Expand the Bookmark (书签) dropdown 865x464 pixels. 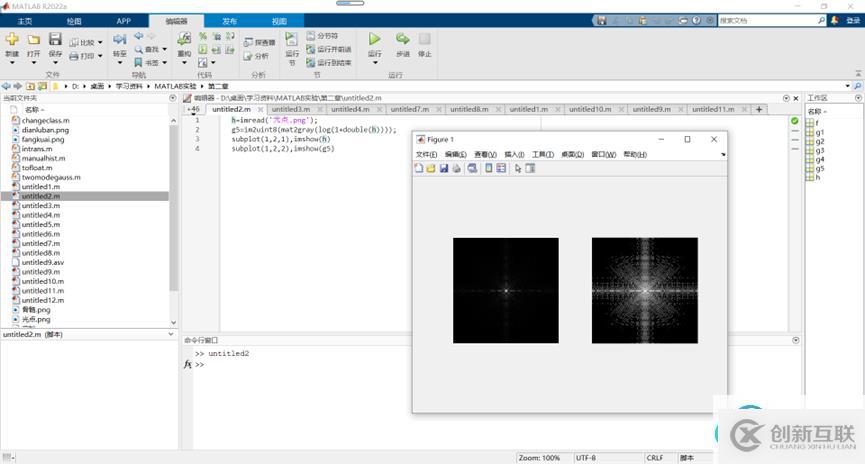point(165,62)
